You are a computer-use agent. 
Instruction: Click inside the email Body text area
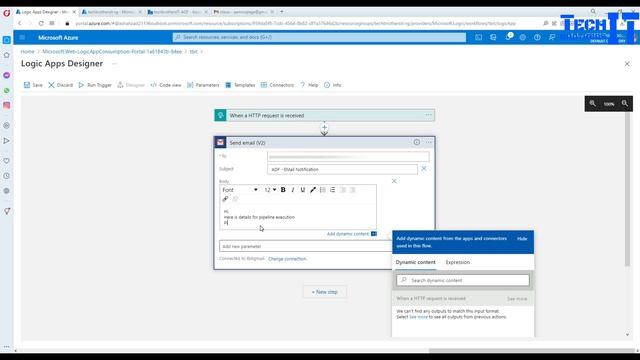point(298,217)
